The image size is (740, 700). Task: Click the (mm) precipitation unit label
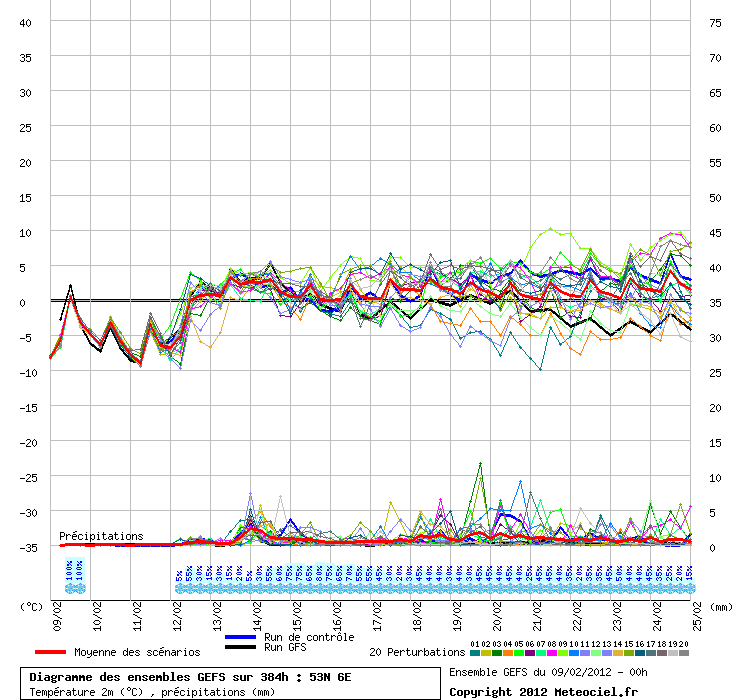click(x=721, y=607)
